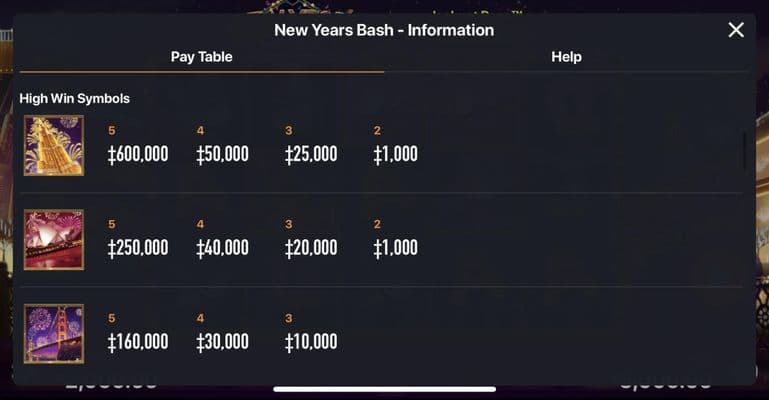Click the 160,000 Golden Gate Bridge payout
The image size is (769, 400).
pos(138,342)
